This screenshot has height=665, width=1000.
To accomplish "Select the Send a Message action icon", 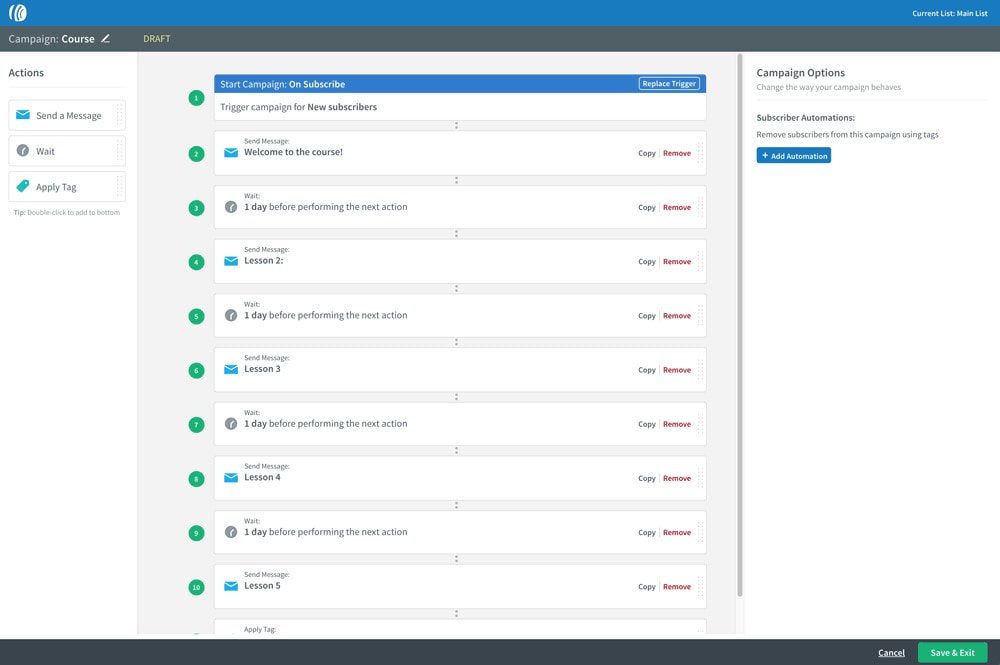I will pyautogui.click(x=23, y=114).
